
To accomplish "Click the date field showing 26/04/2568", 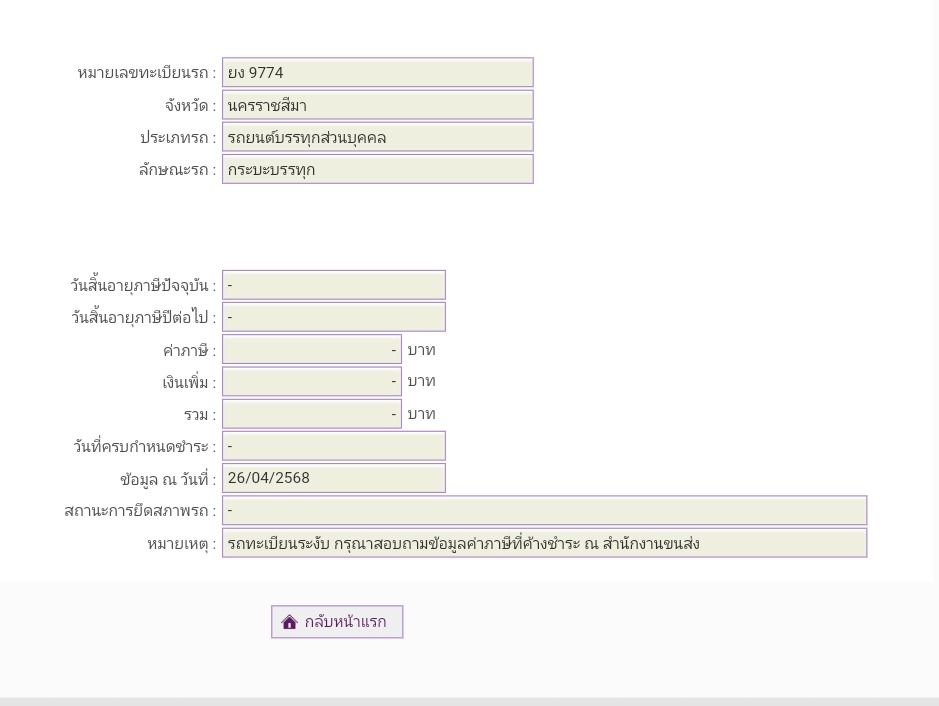I will coord(333,478).
